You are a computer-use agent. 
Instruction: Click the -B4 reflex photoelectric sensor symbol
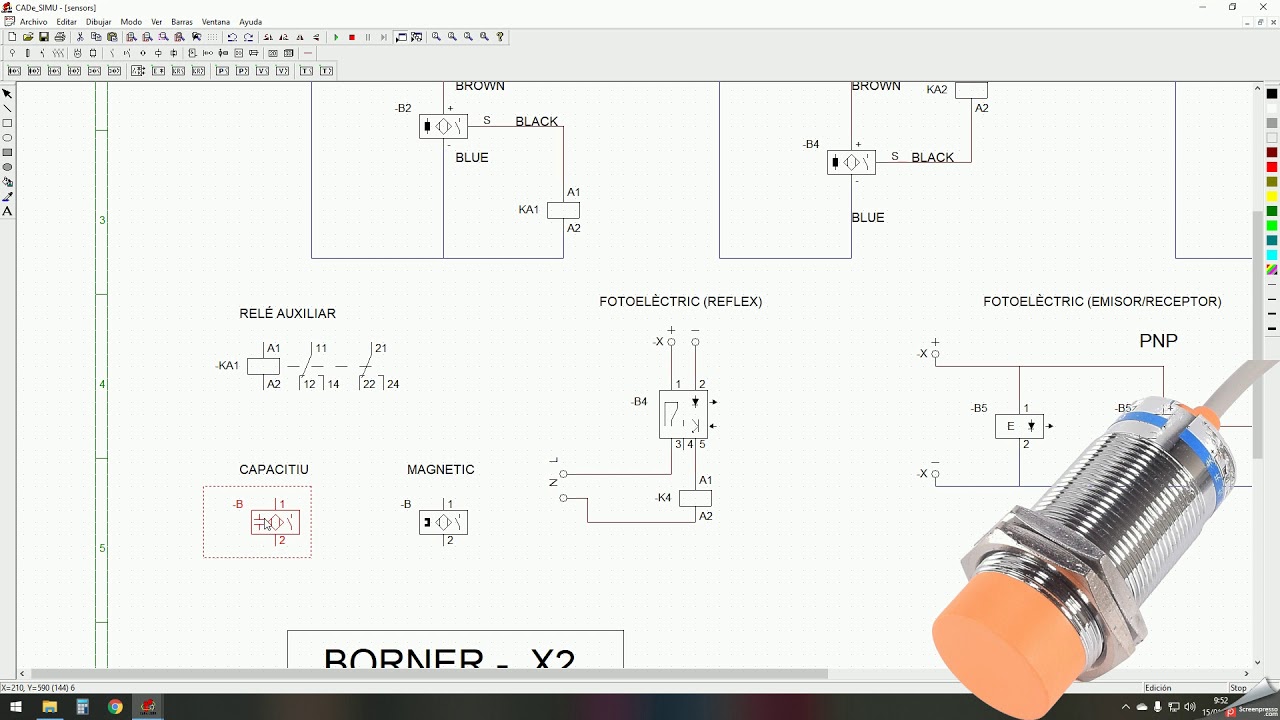(x=683, y=414)
